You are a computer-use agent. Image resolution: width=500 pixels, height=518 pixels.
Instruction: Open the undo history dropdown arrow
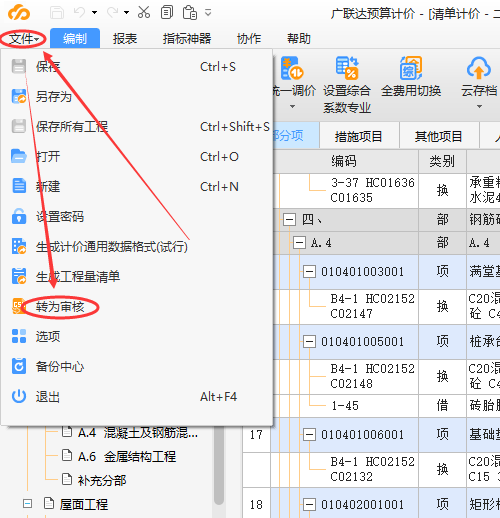pyautogui.click(x=95, y=13)
